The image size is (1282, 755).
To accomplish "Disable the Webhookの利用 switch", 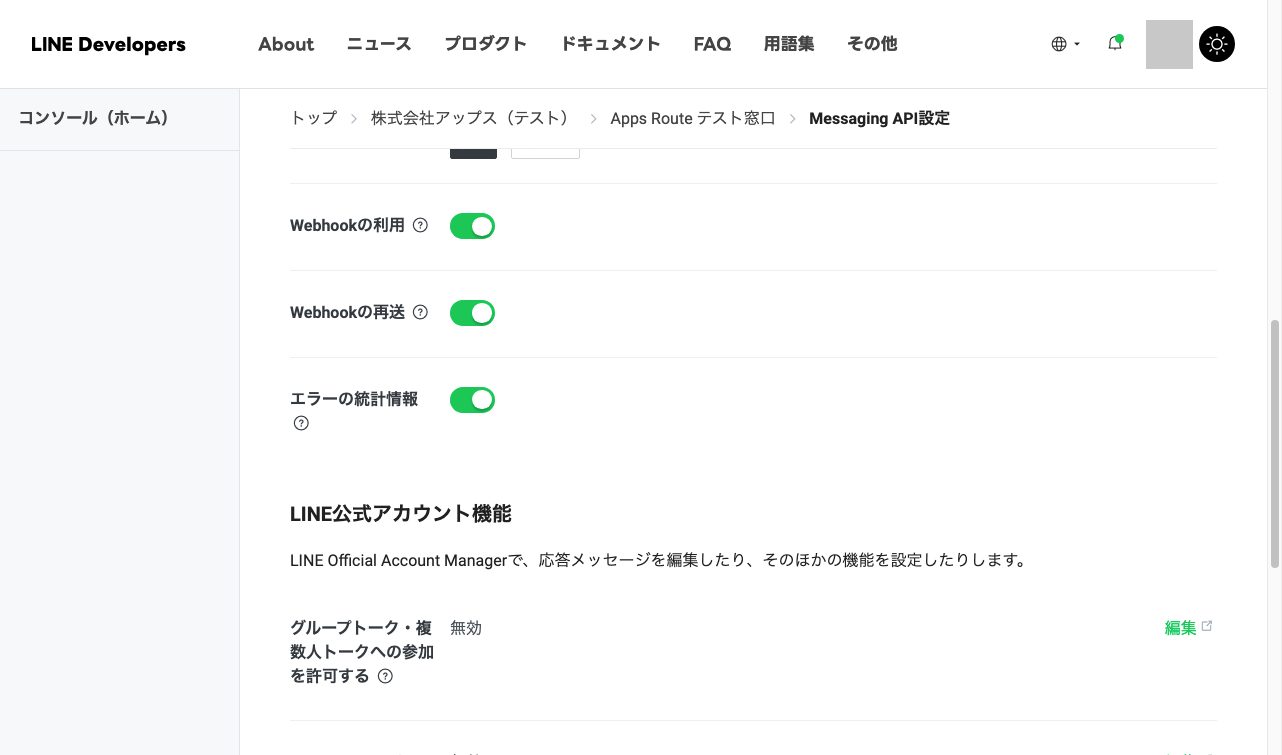I will 472,226.
